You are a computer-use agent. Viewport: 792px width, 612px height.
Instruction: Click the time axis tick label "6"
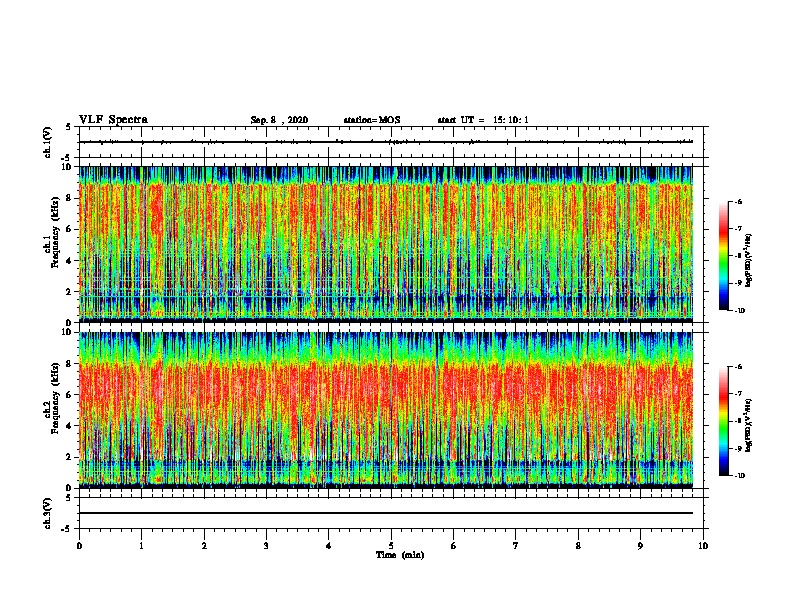tap(454, 546)
